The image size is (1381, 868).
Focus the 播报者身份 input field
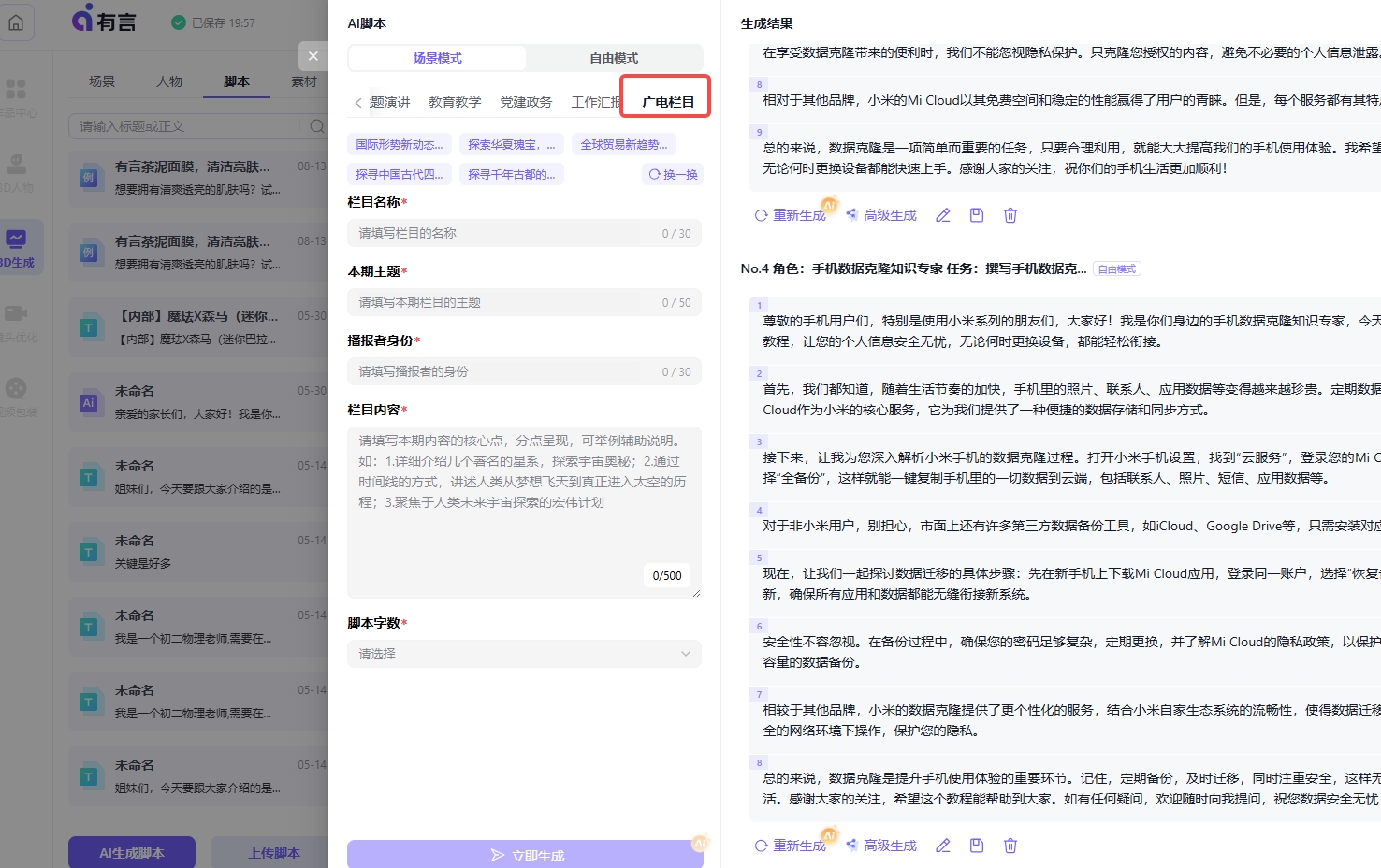click(x=524, y=371)
